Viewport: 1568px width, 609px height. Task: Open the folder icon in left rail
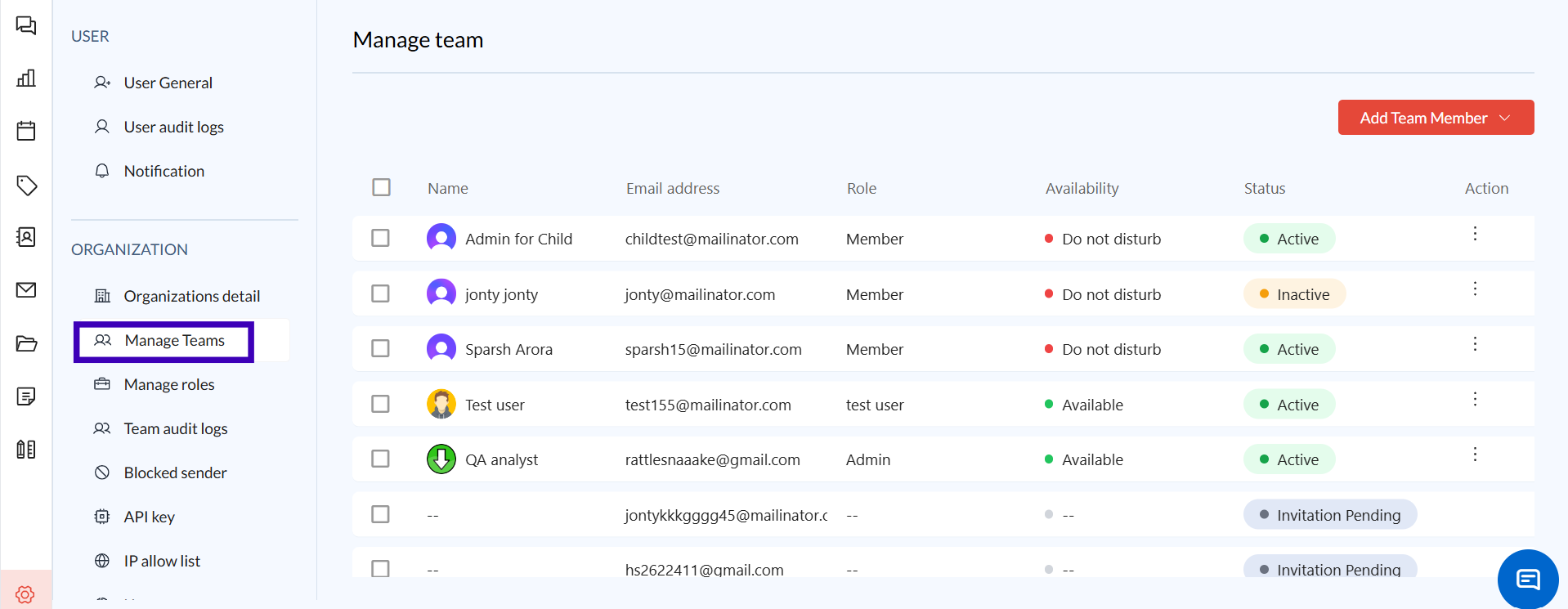pos(26,343)
